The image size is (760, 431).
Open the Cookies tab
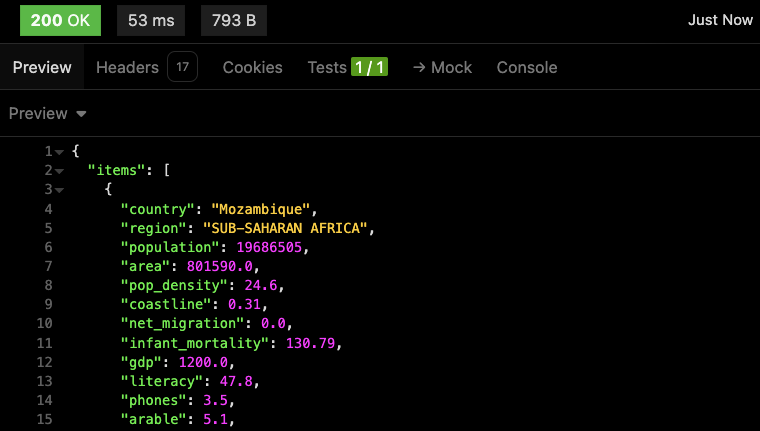tap(253, 67)
